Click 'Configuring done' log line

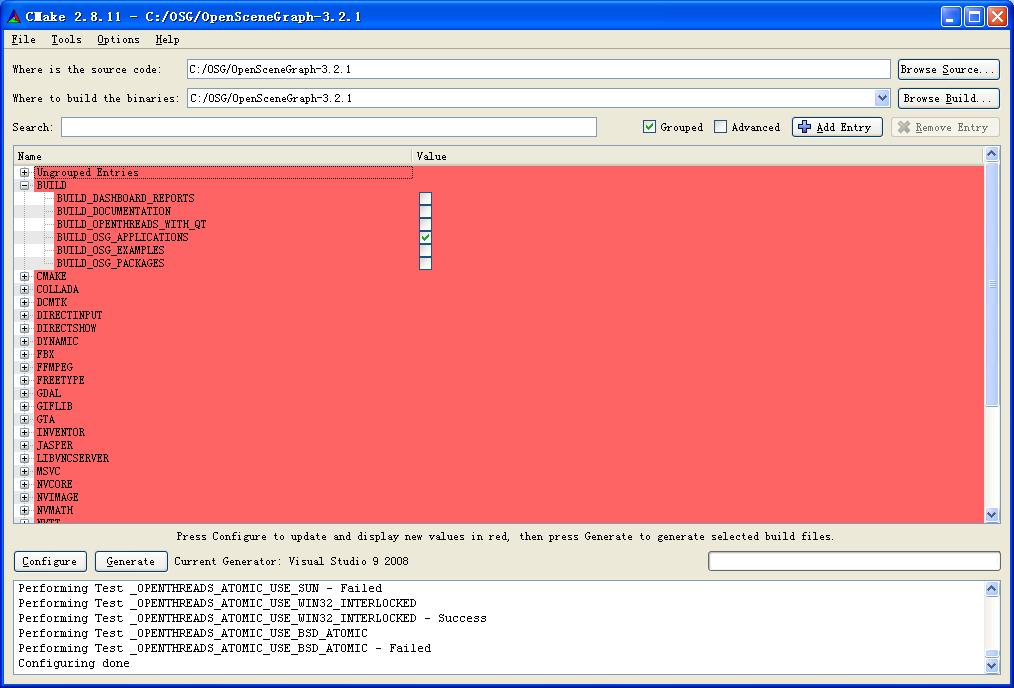click(x=74, y=663)
